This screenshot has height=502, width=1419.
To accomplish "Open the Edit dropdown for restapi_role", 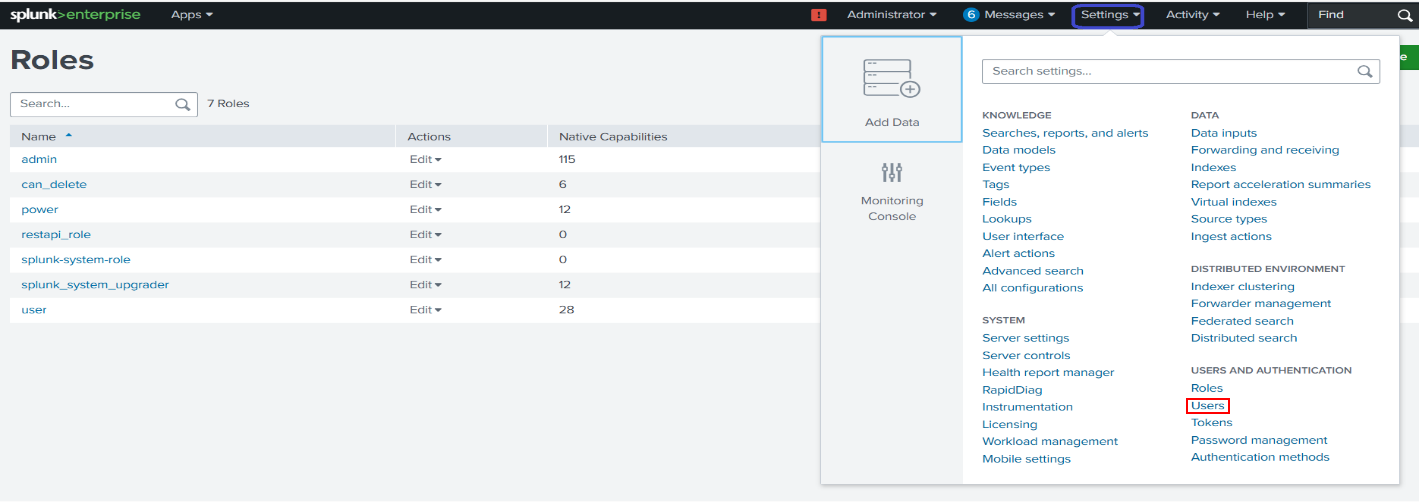I will click(425, 234).
